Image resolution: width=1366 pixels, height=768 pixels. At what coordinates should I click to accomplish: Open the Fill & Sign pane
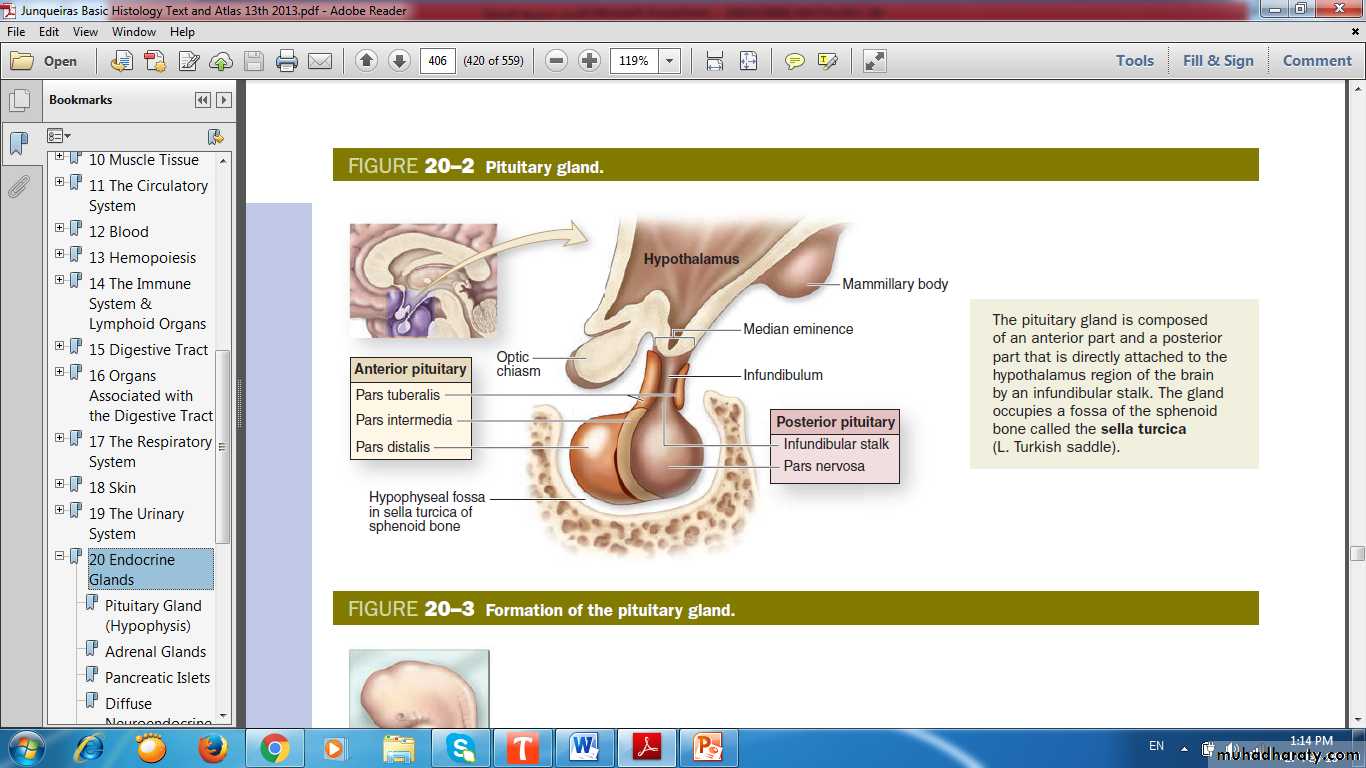[x=1217, y=61]
